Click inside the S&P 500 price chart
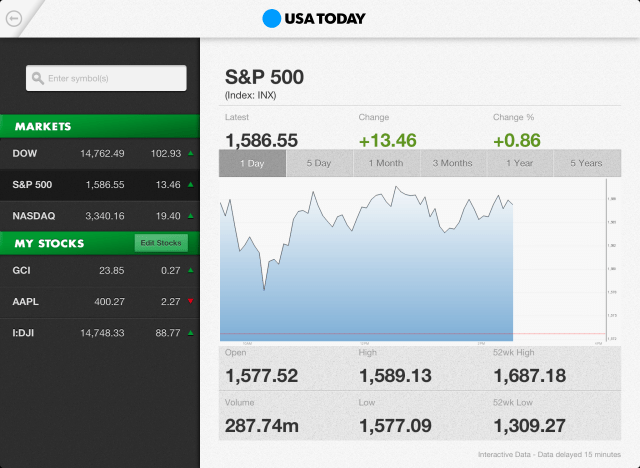 (x=400, y=260)
